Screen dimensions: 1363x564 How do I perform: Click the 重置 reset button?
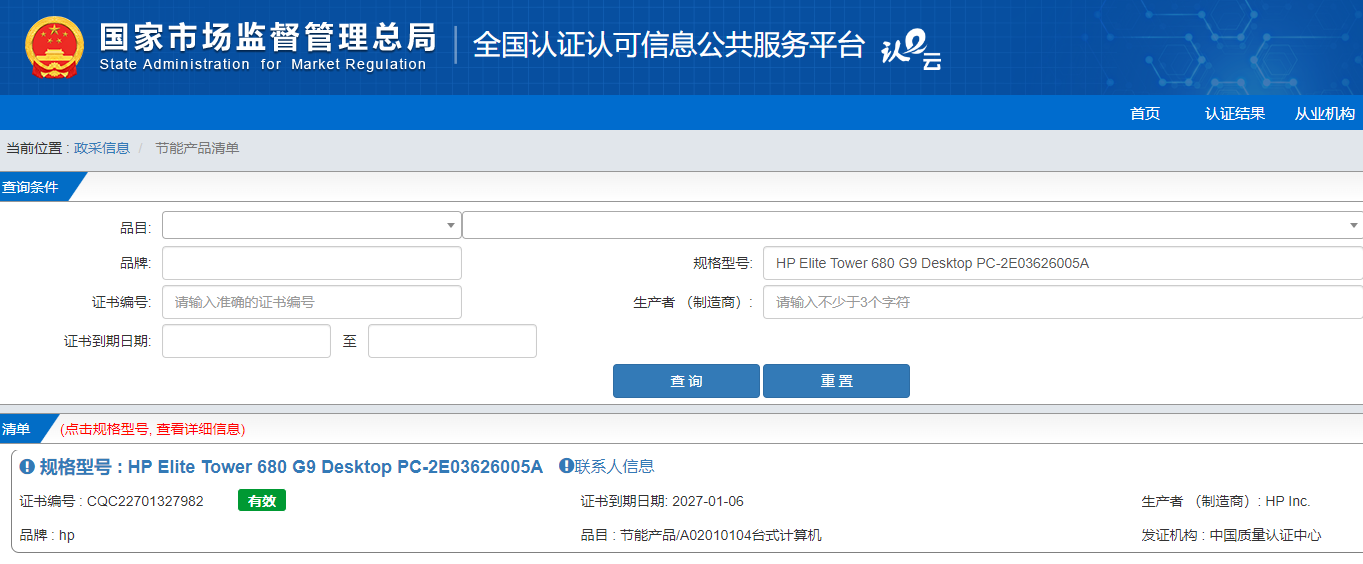click(836, 381)
